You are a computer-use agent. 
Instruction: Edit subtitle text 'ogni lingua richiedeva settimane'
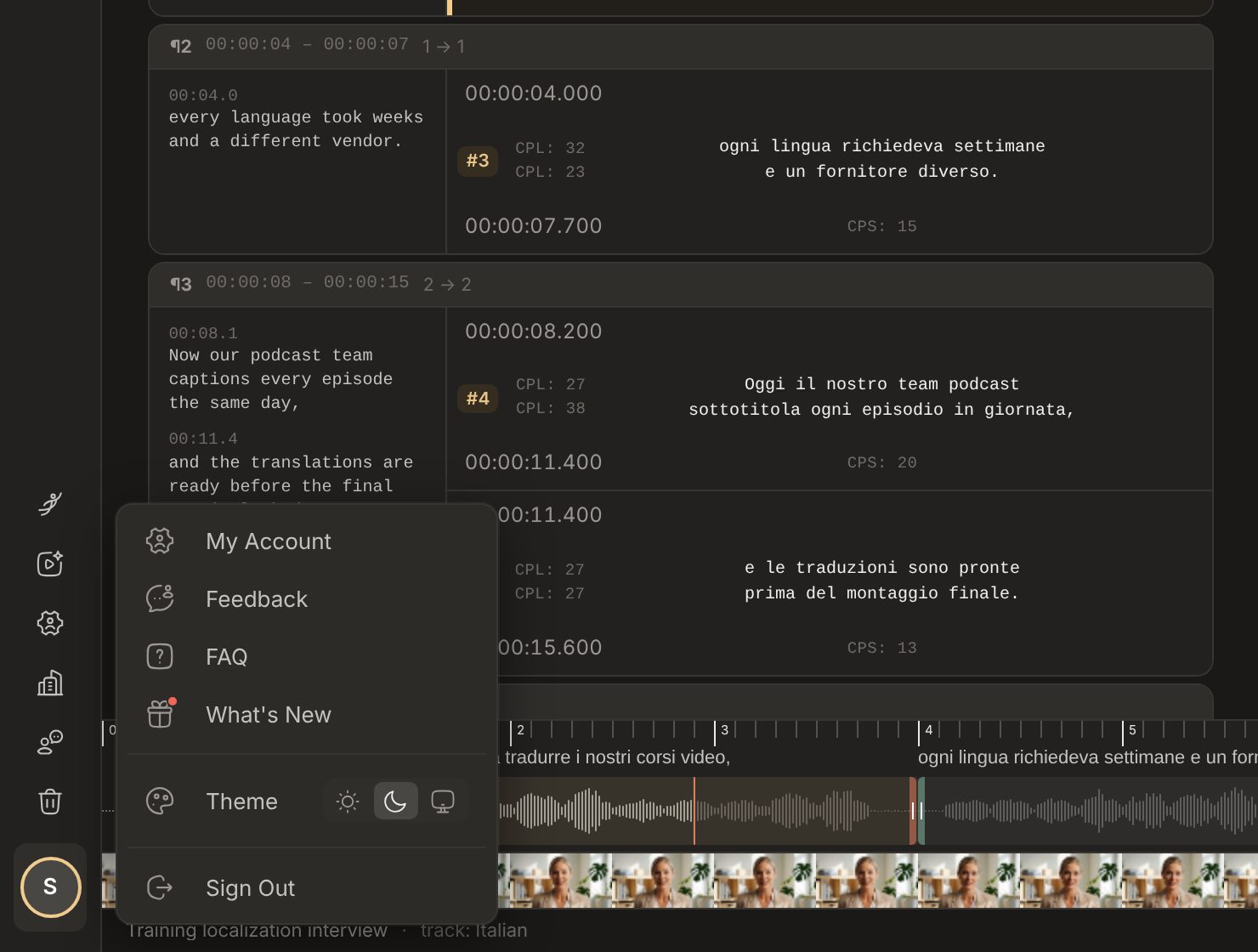pyautogui.click(x=882, y=146)
